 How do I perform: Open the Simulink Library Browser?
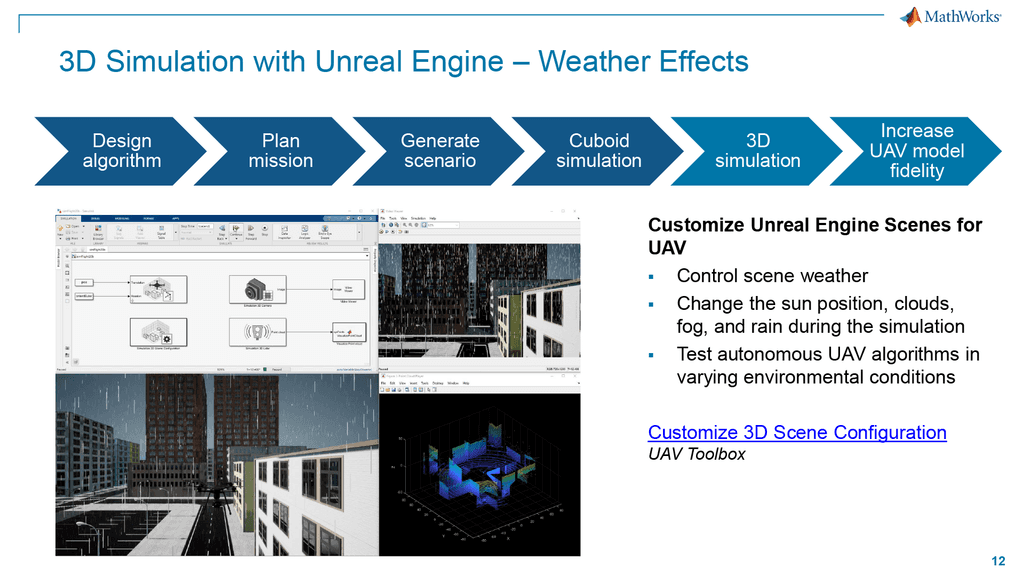coord(99,229)
